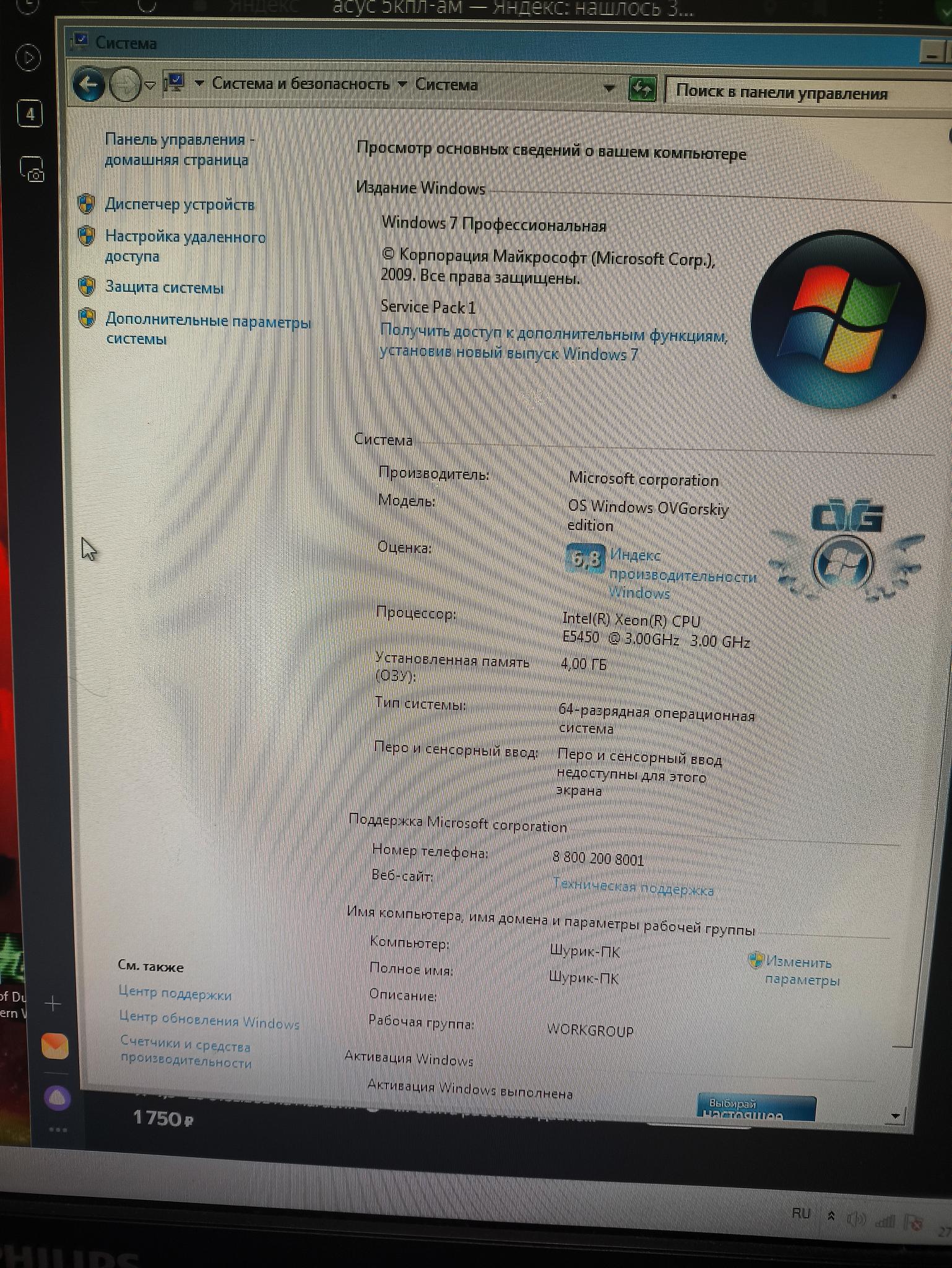Open Система и безопасность breadcrumb
This screenshot has width=952, height=1268.
(x=301, y=84)
